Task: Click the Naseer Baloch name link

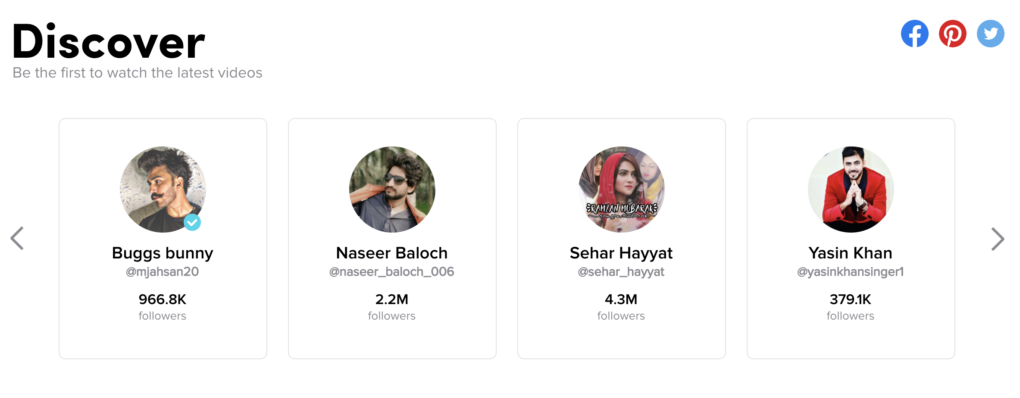Action: (x=392, y=253)
